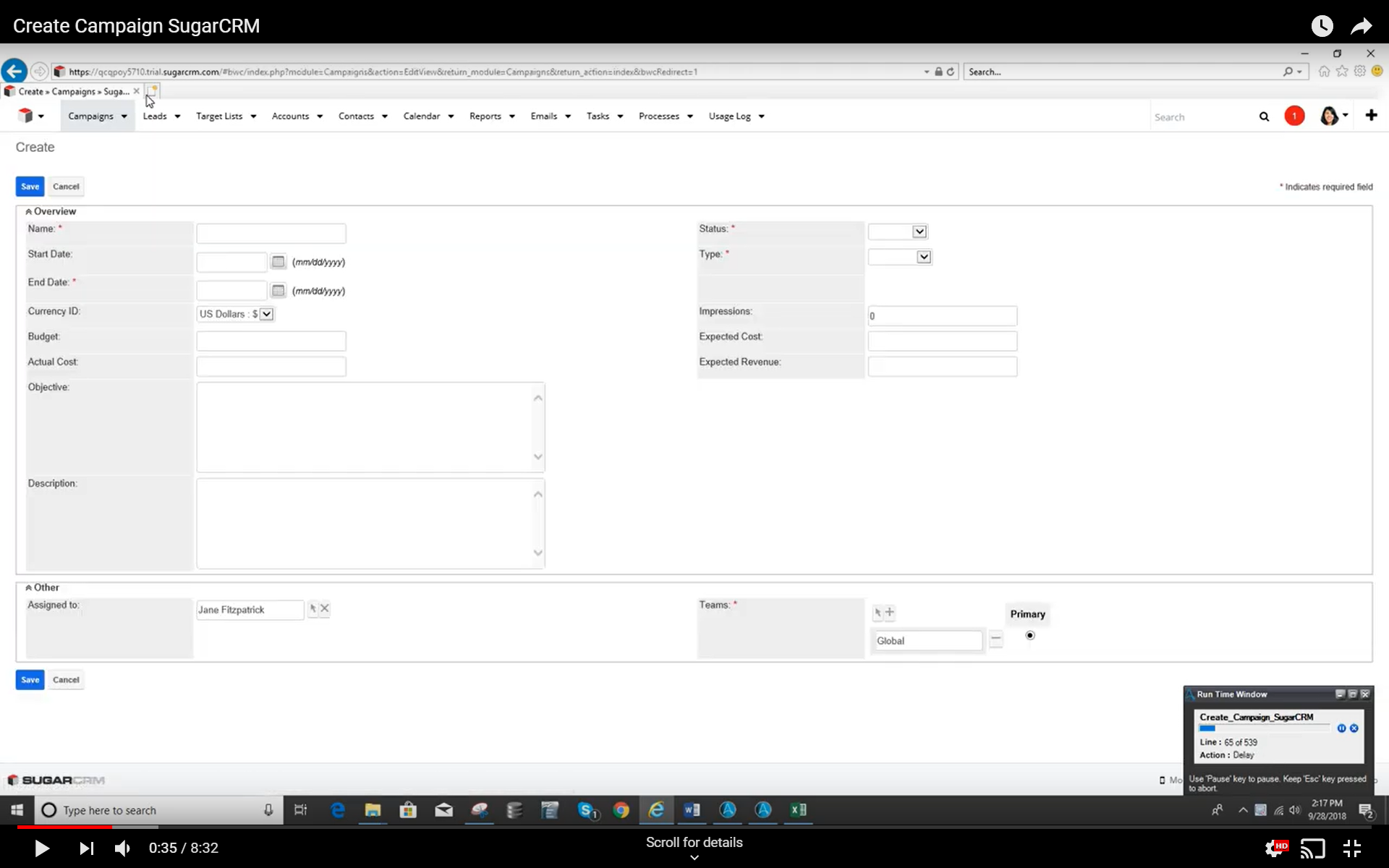Open File Explorer from the taskbar
Image resolution: width=1389 pixels, height=868 pixels.
click(373, 810)
